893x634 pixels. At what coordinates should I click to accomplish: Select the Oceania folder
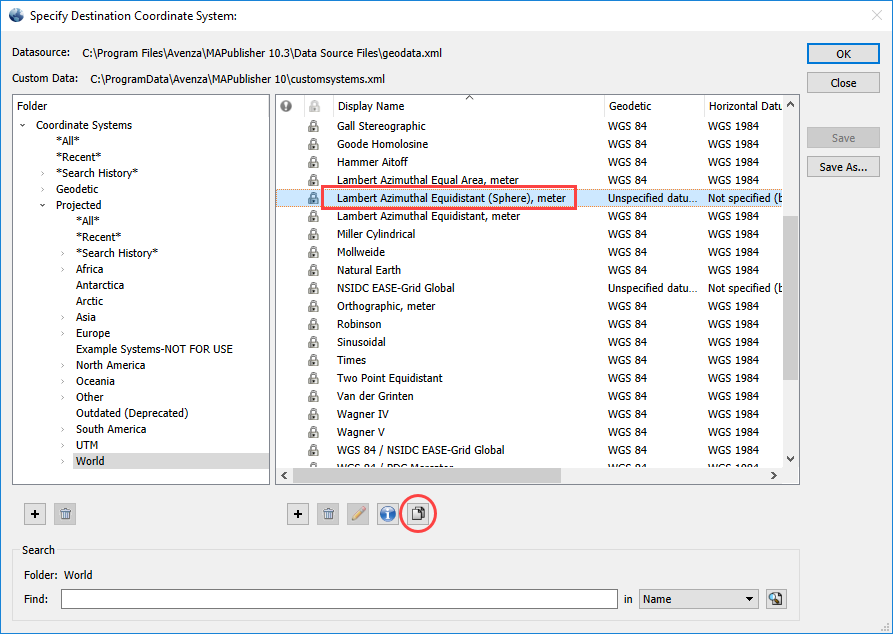95,381
